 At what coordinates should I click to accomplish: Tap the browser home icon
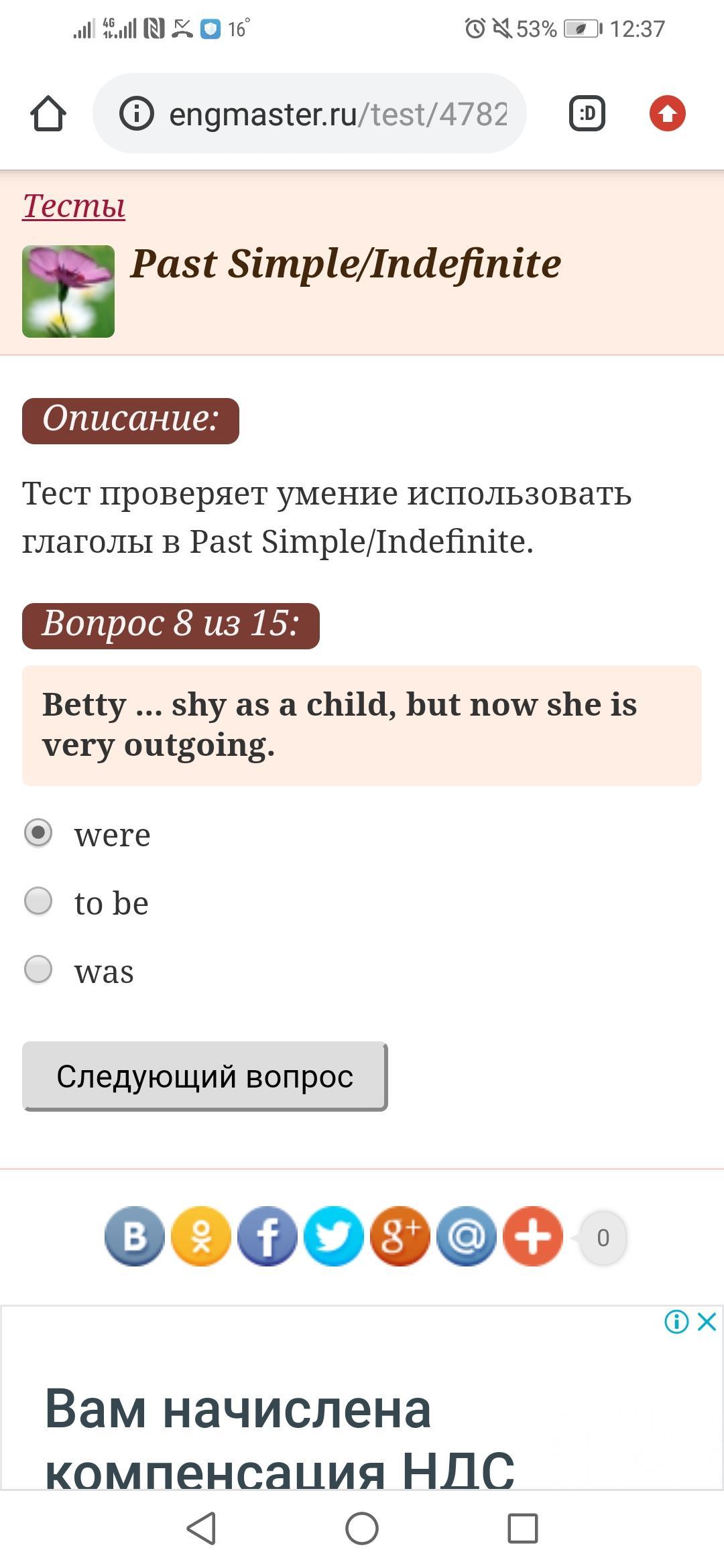tap(48, 113)
